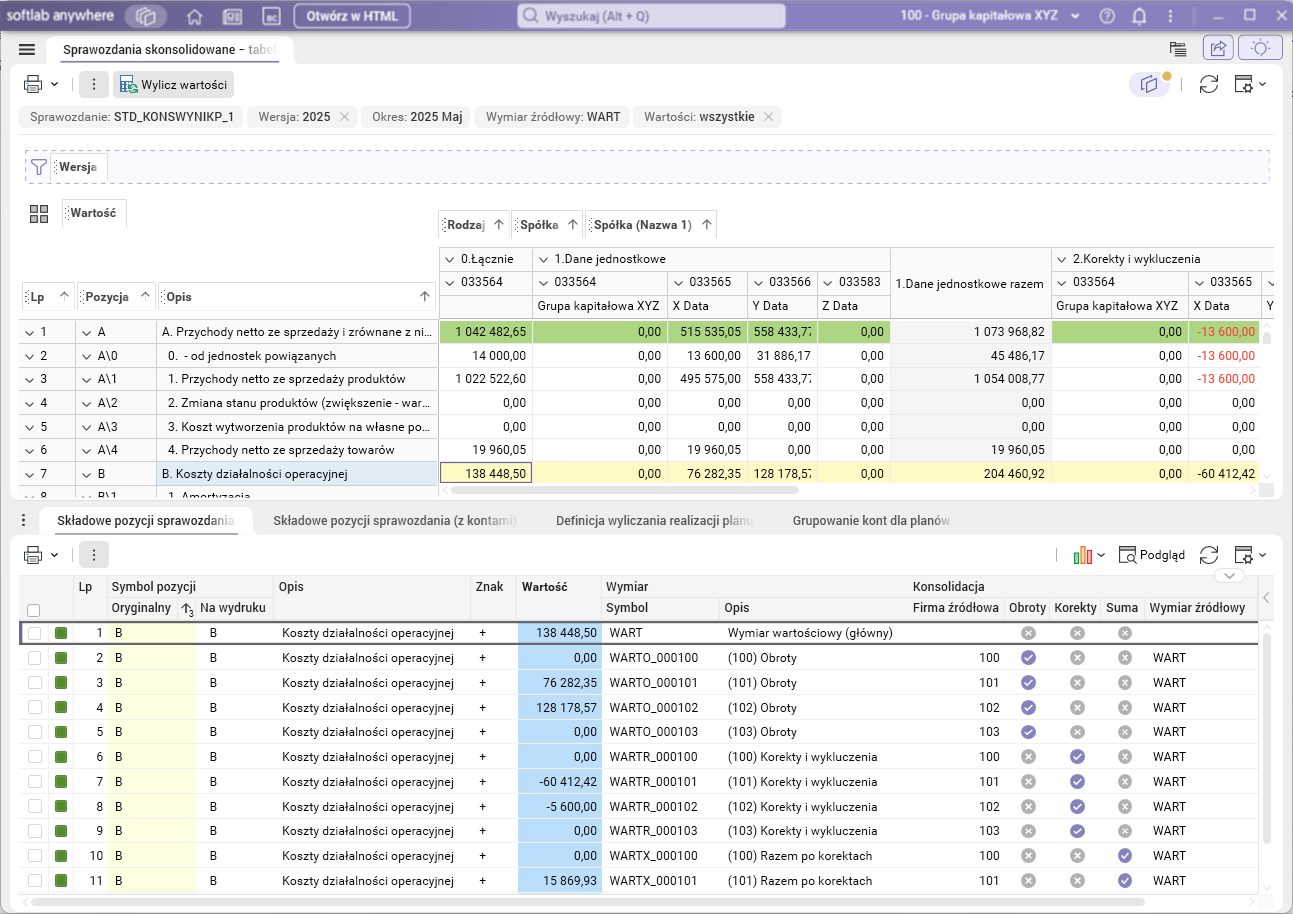1293x914 pixels.
Task: Click the home icon in the title bar
Action: click(195, 16)
